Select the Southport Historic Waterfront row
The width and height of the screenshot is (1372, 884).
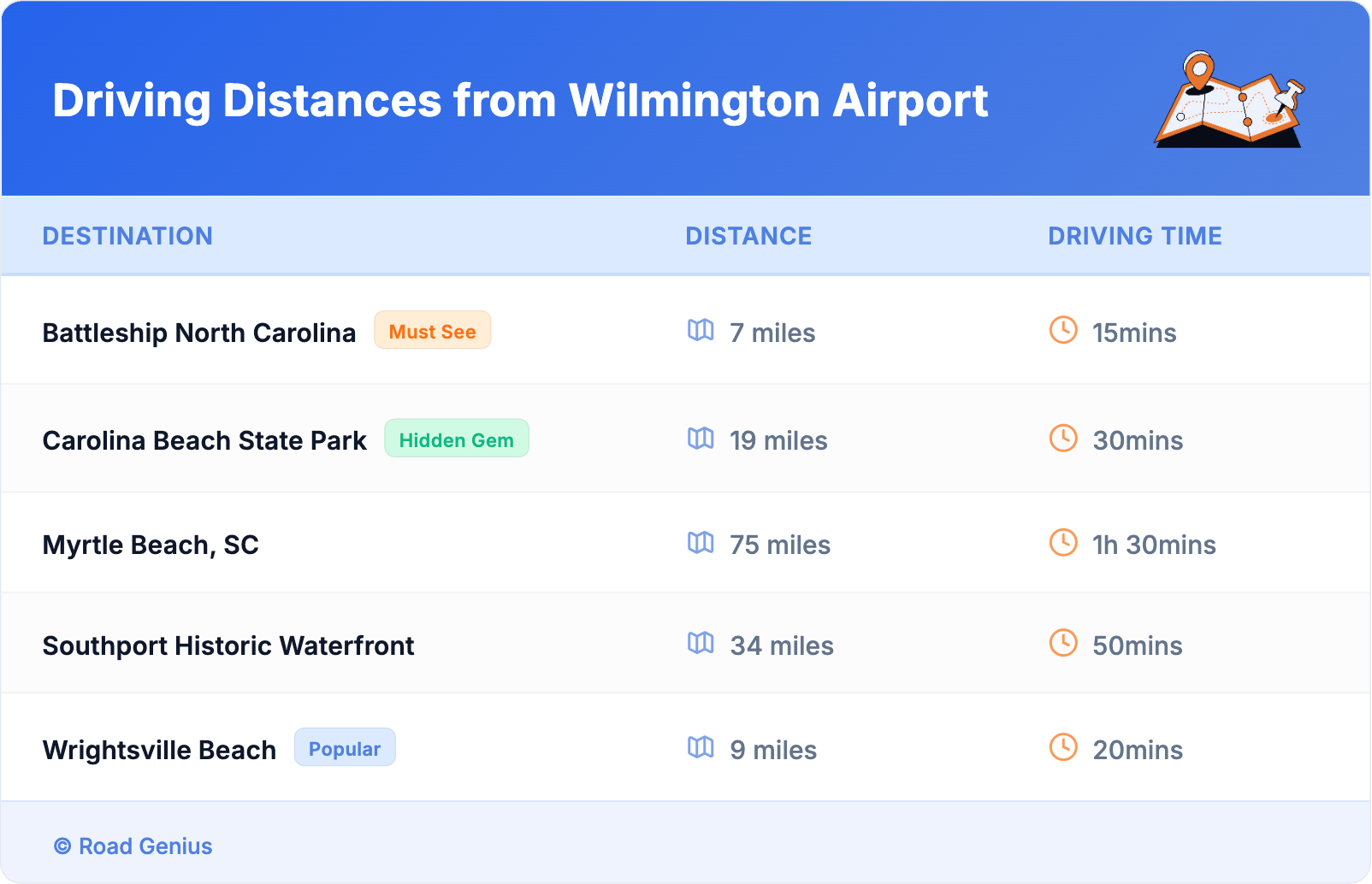click(228, 645)
